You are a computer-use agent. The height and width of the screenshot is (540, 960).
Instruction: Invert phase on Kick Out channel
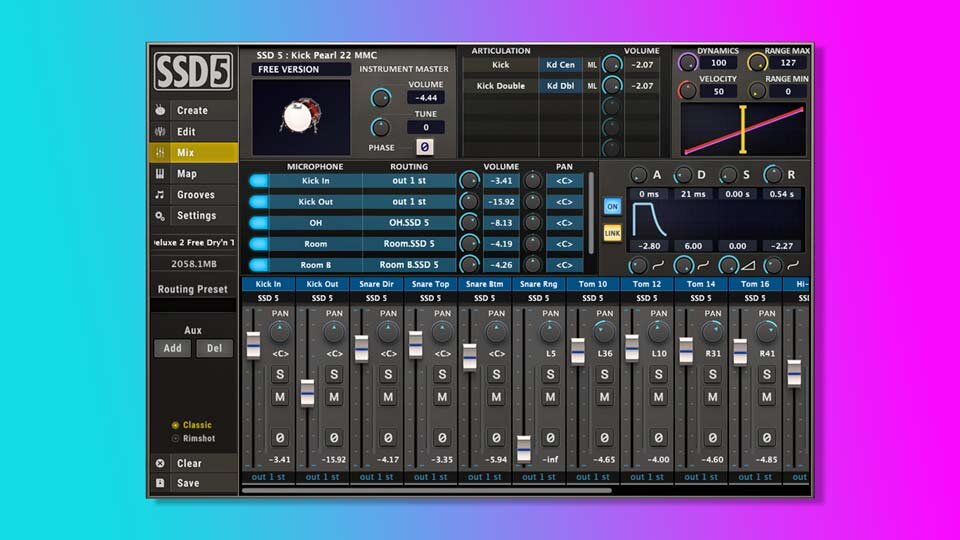(334, 438)
